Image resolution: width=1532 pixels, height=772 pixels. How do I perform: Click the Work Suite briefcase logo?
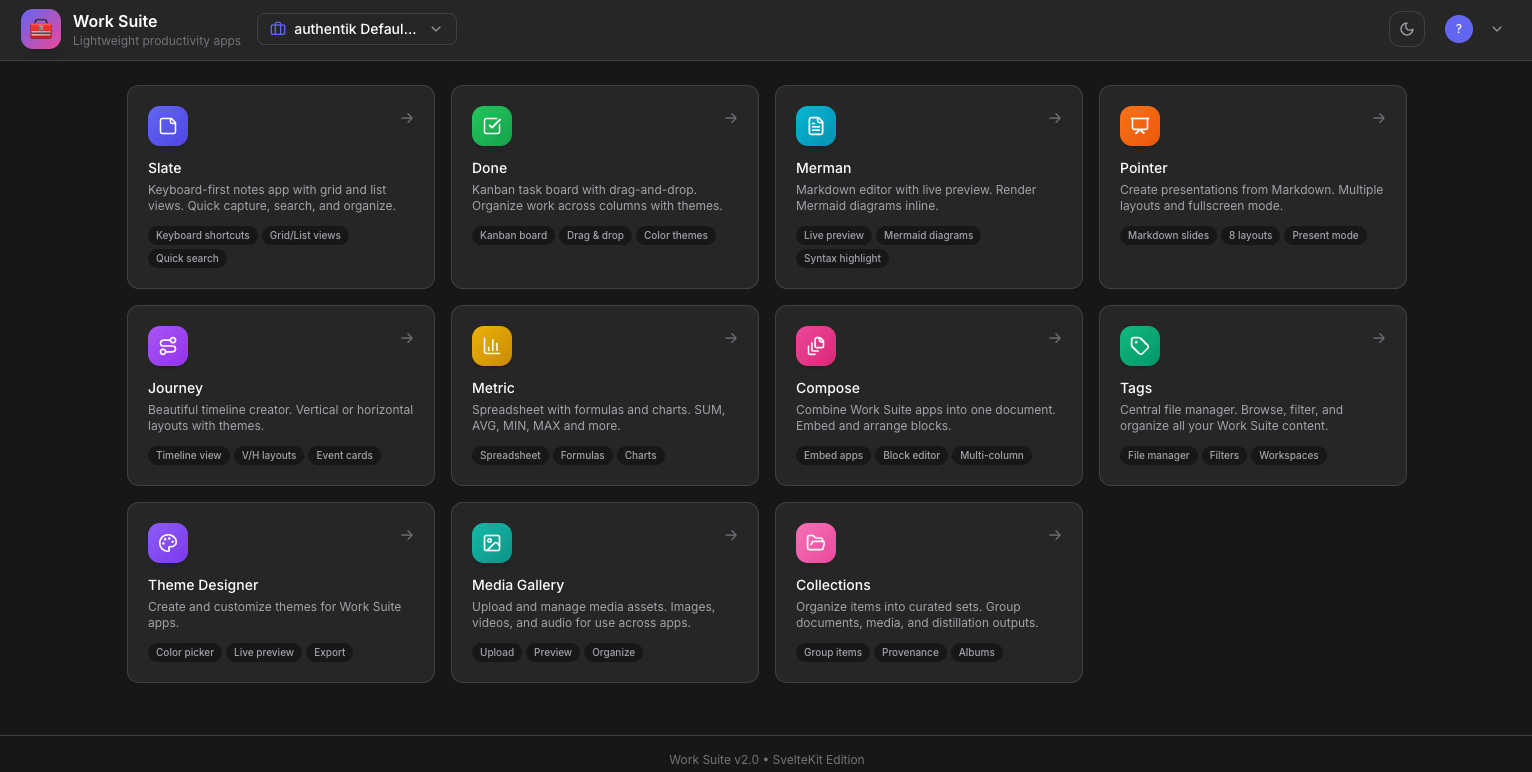41,29
